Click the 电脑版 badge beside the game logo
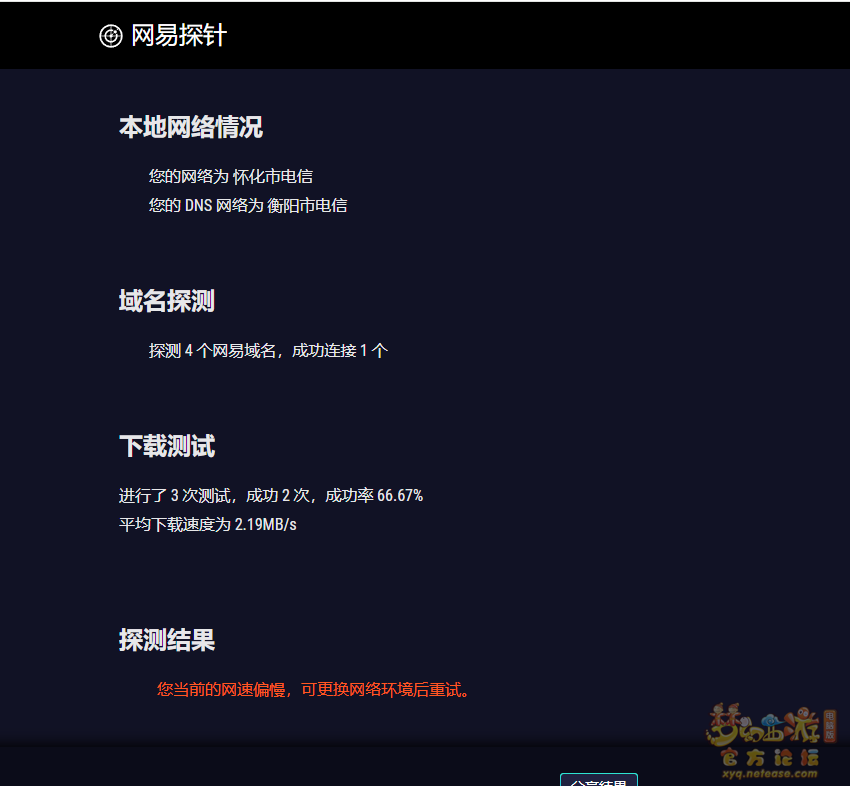Image resolution: width=850 pixels, height=786 pixels. [829, 726]
